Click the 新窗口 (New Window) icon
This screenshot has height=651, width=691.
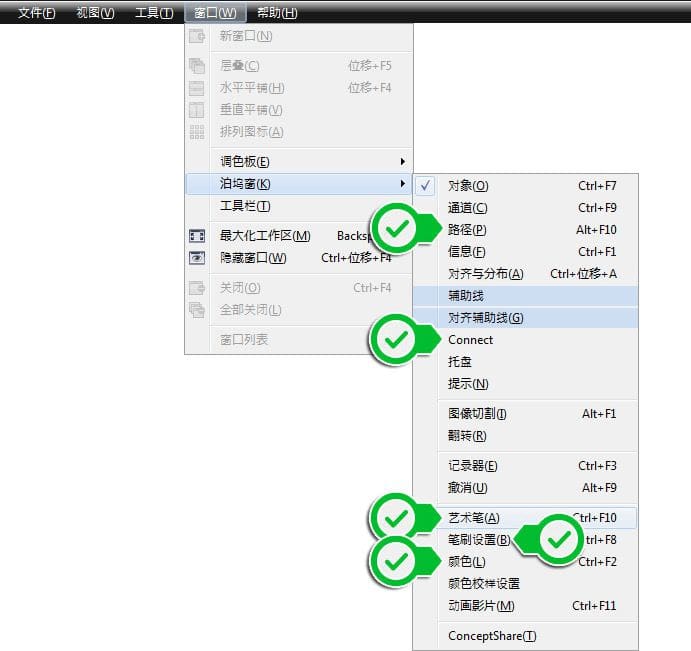197,36
